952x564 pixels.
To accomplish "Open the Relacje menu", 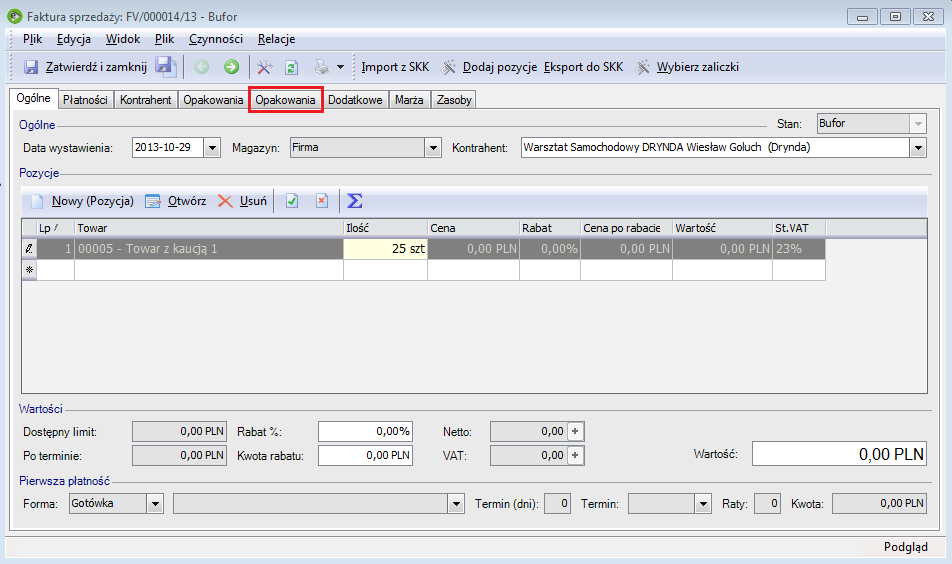I will (x=276, y=39).
